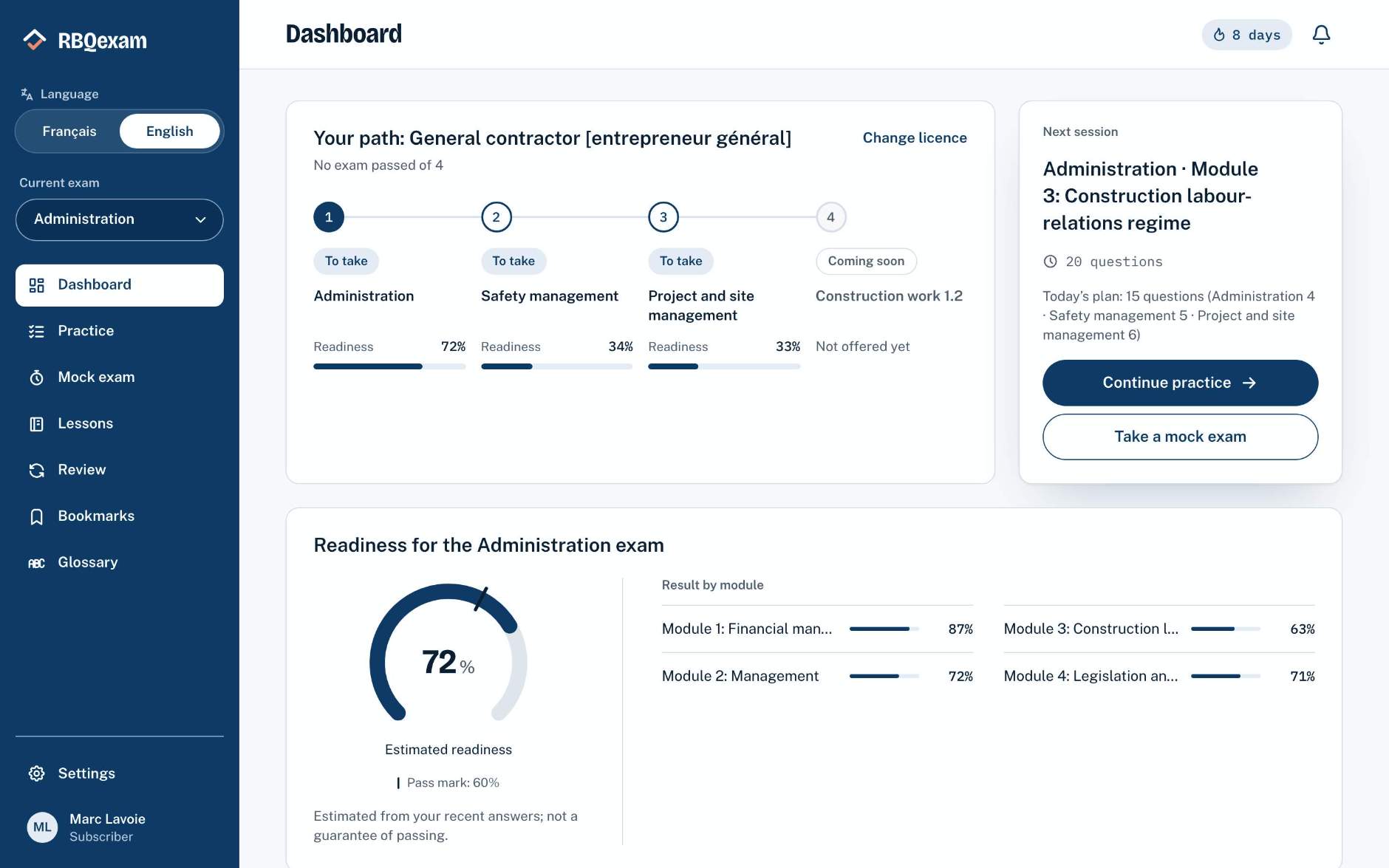The image size is (1389, 868).
Task: Click the chevron arrow in exam selector
Action: [200, 219]
